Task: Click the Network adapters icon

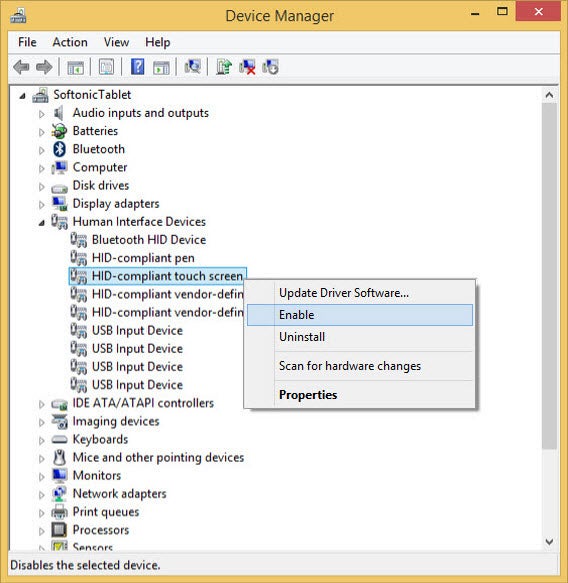Action: [x=59, y=494]
